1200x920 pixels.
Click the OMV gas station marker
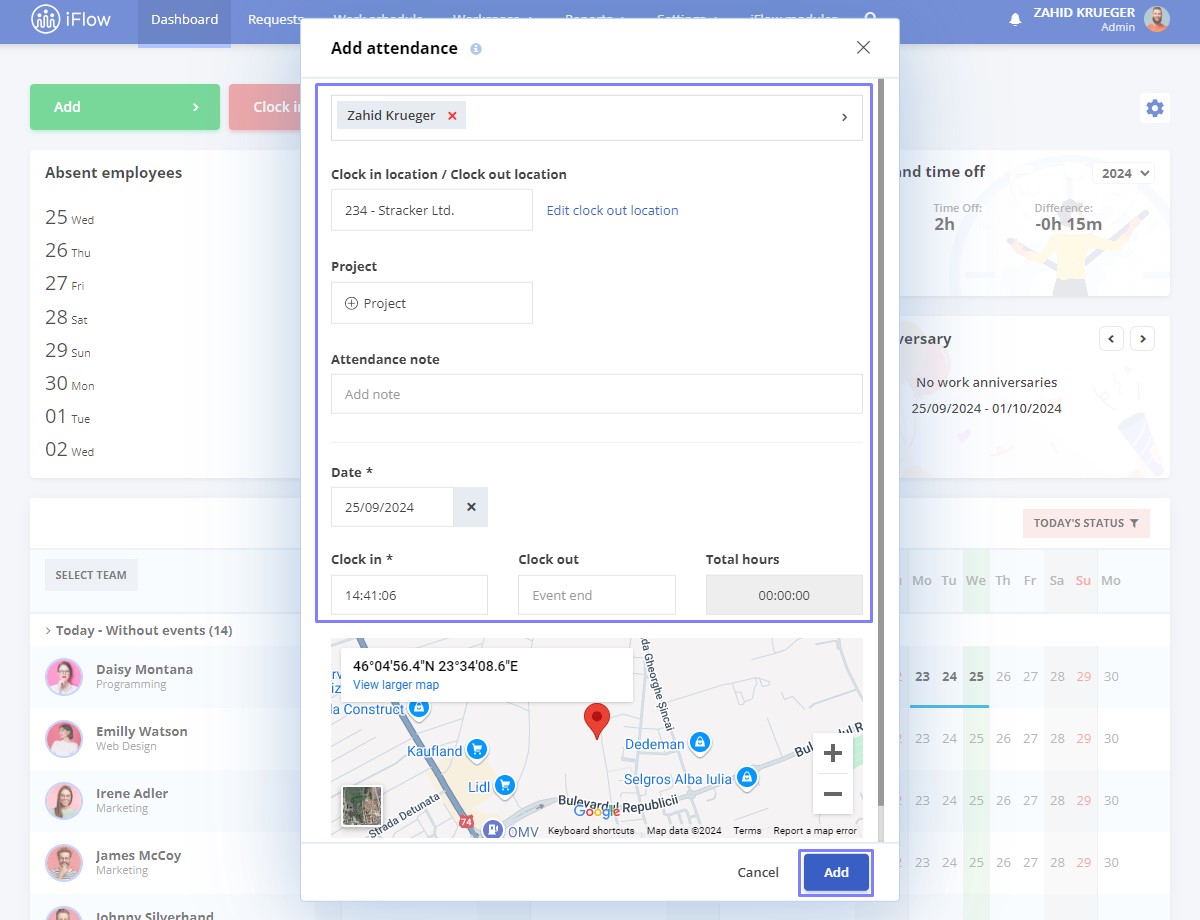pyautogui.click(x=492, y=829)
